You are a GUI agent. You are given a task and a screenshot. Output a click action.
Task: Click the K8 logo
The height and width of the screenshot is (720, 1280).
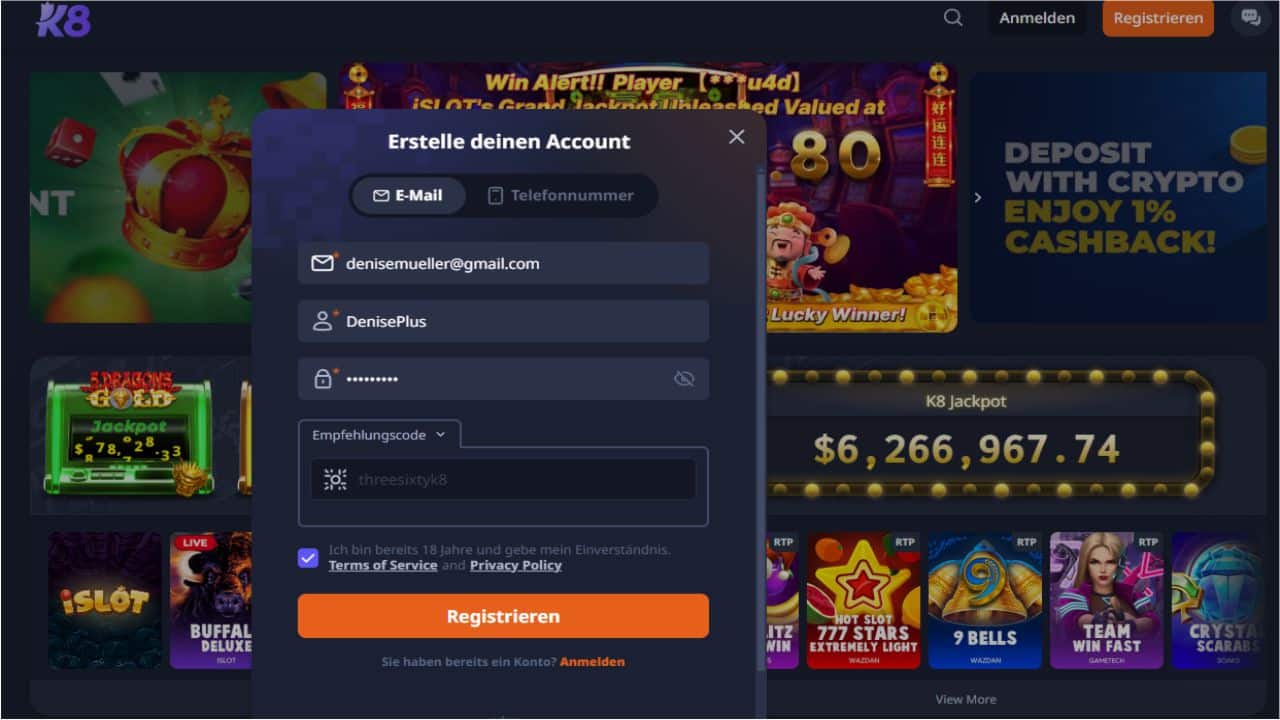pos(63,18)
